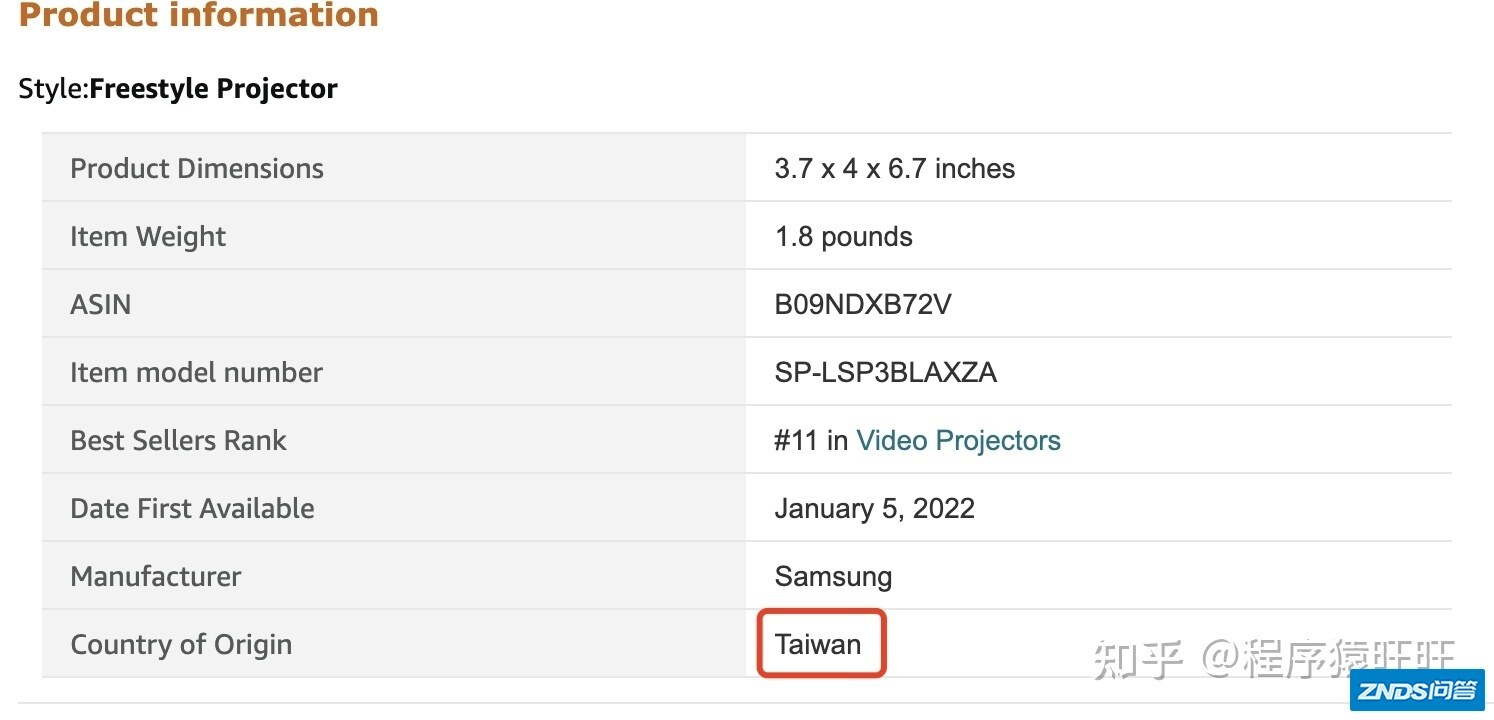Image resolution: width=1494 pixels, height=720 pixels.
Task: Click the Product Dimensions label
Action: (197, 169)
